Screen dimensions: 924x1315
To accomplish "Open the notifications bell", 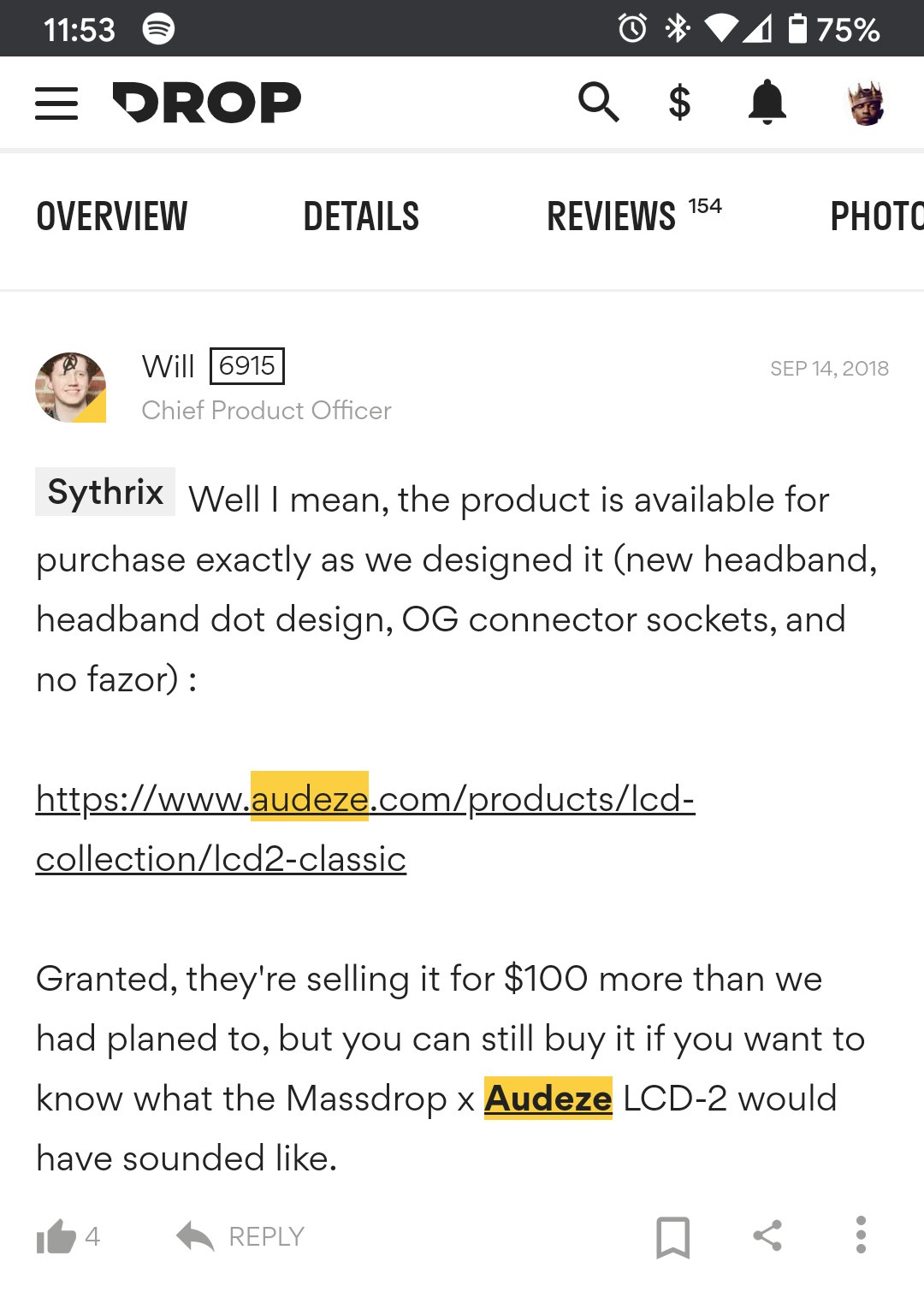I will tap(767, 103).
